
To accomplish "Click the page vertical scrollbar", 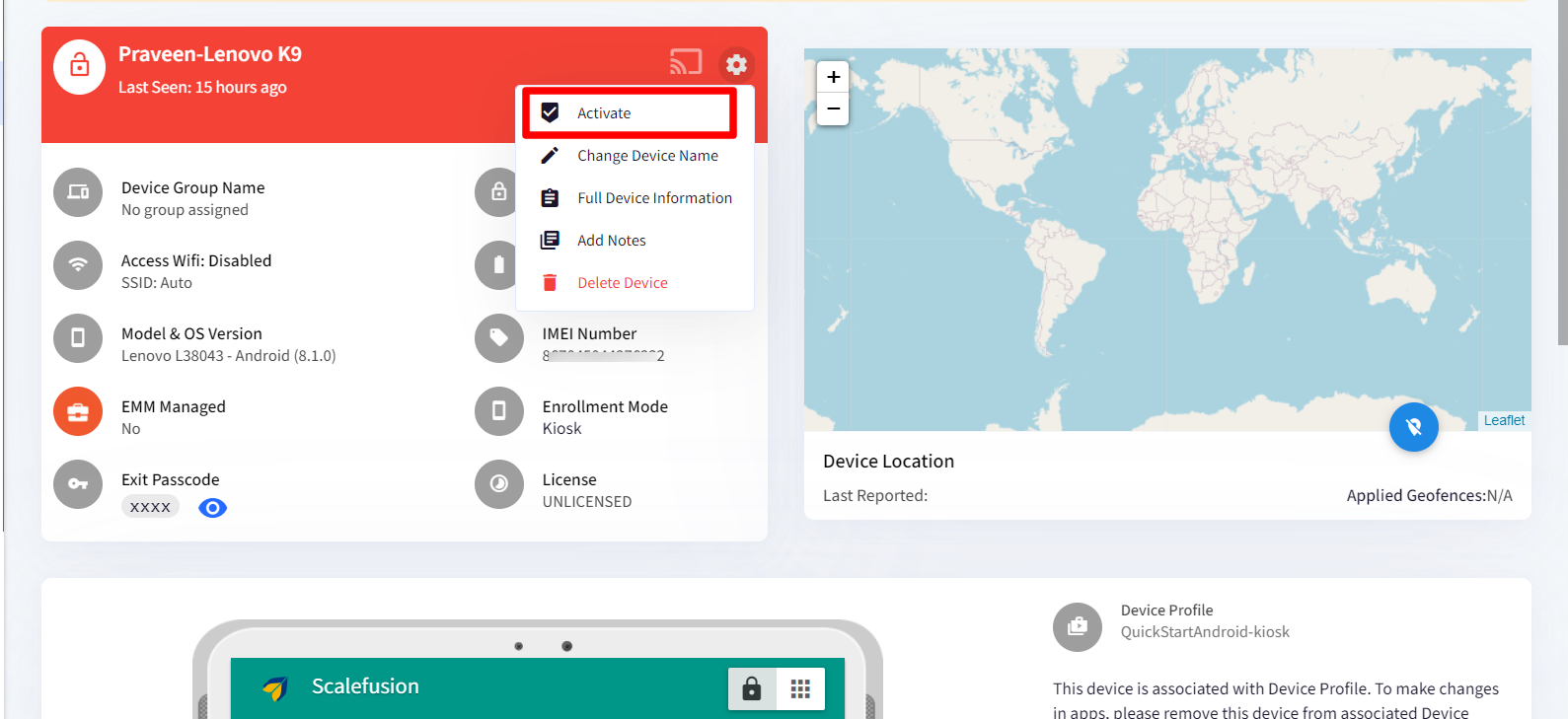I will [x=1562, y=173].
